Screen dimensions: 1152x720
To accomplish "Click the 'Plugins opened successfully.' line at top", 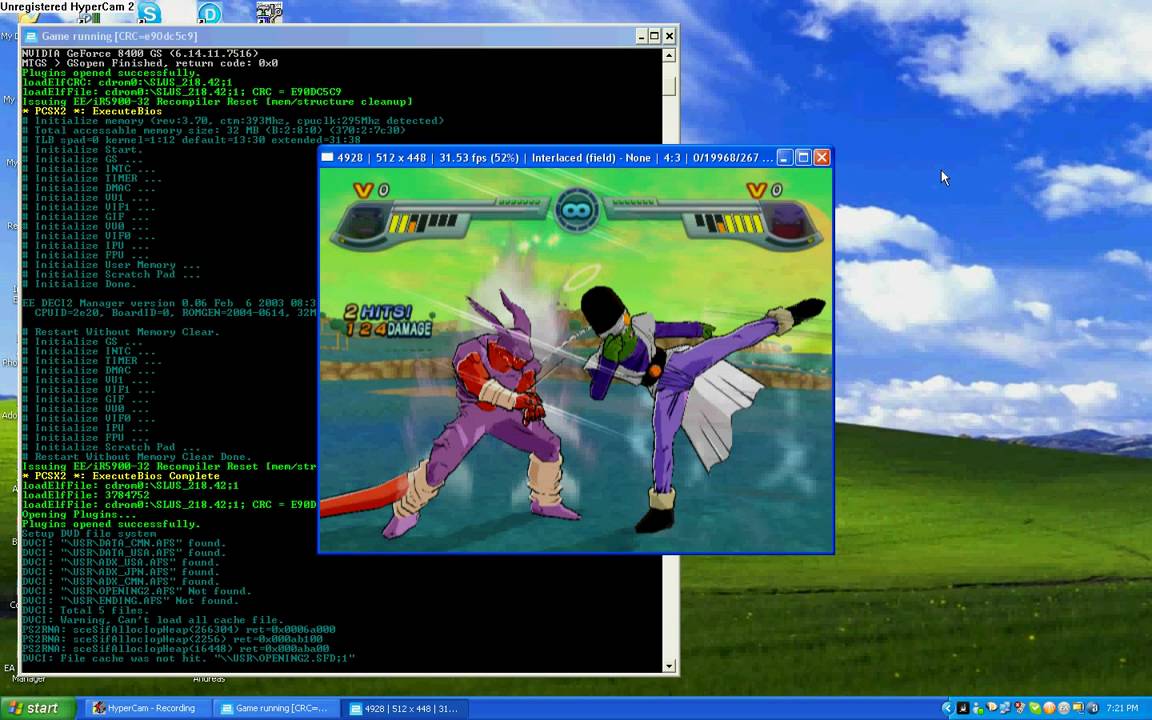I will [111, 73].
